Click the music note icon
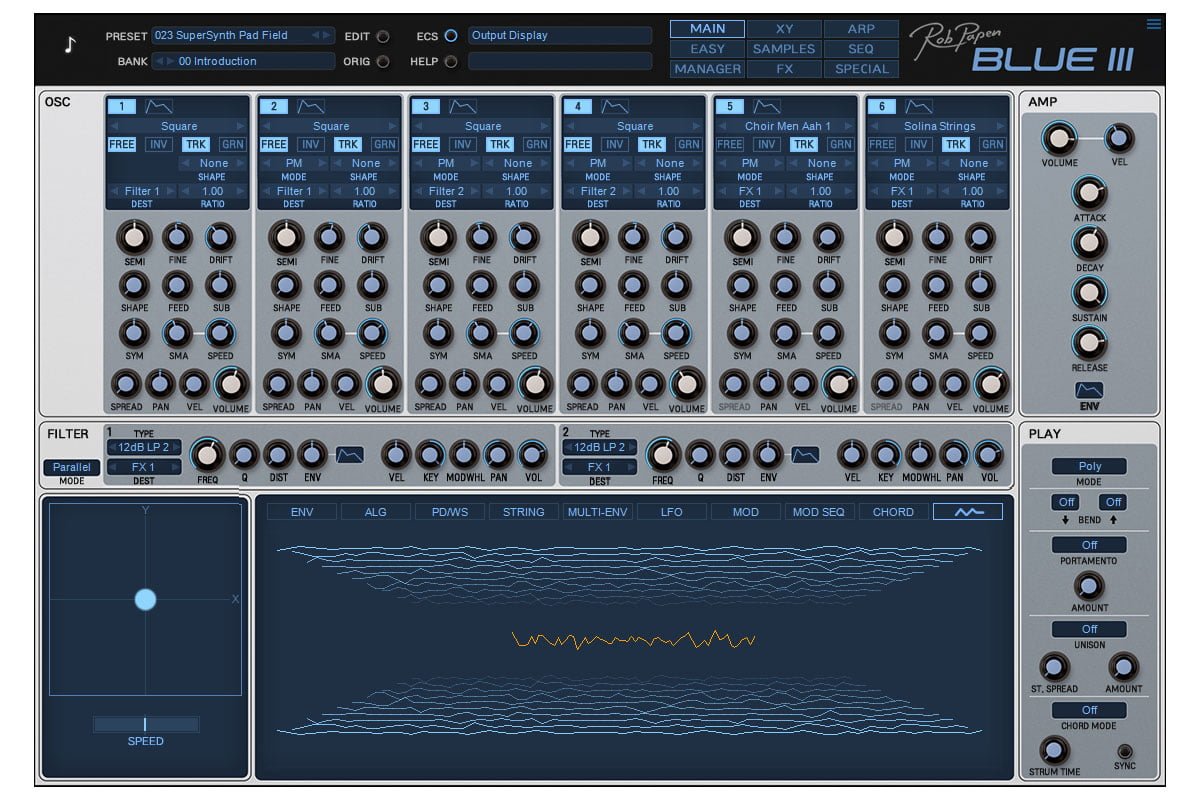1200x800 pixels. pos(70,45)
